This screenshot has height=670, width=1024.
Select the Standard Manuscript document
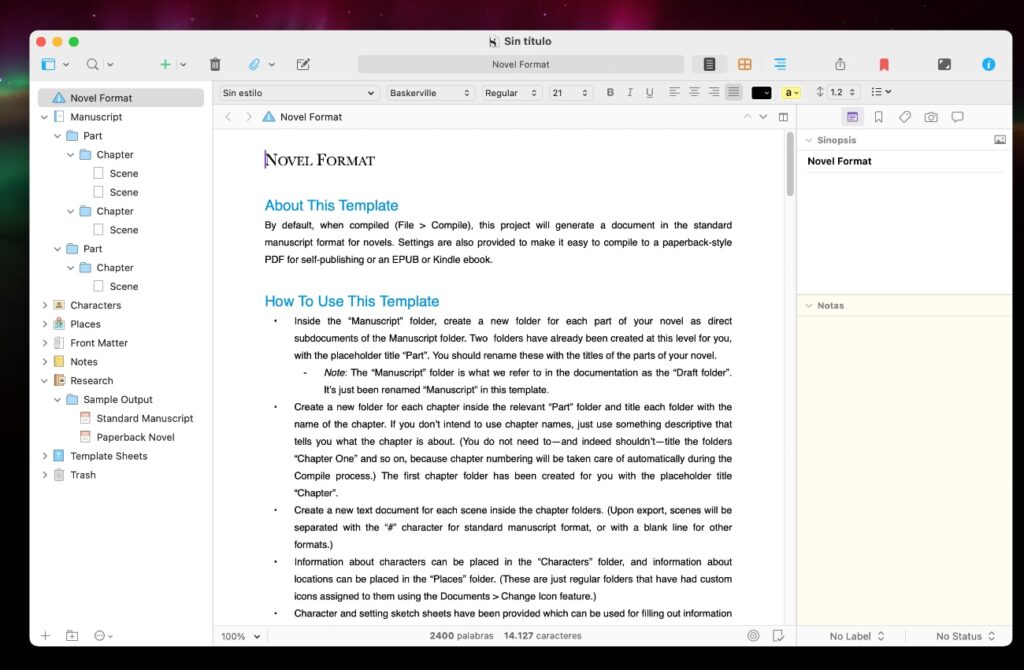click(148, 418)
